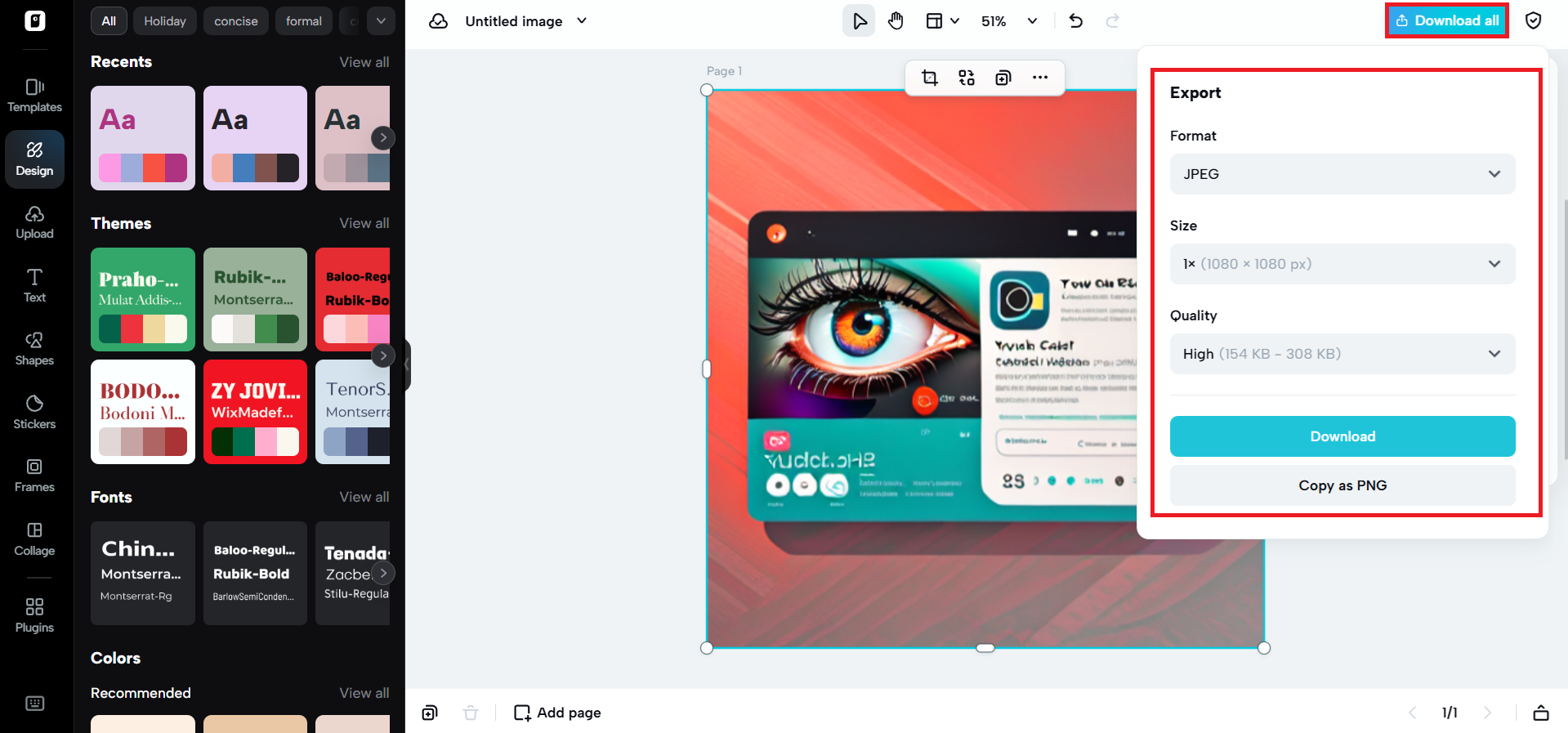Image resolution: width=1568 pixels, height=733 pixels.
Task: Choose the Hand pan tool
Action: [x=896, y=21]
